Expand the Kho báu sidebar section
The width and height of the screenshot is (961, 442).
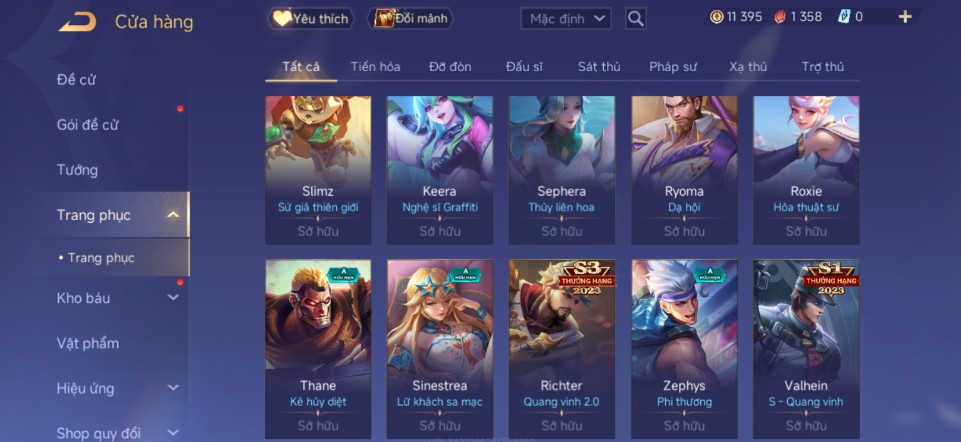pyautogui.click(x=173, y=298)
